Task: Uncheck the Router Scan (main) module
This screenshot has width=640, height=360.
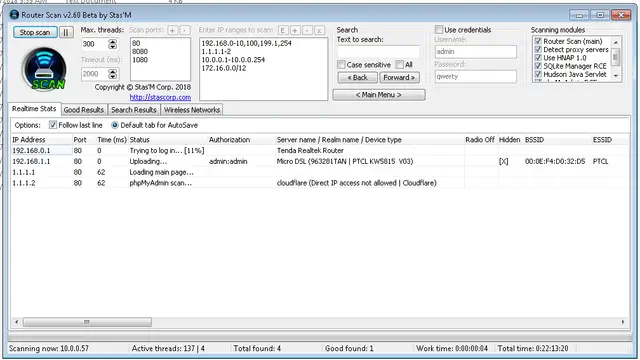Action: (x=538, y=41)
